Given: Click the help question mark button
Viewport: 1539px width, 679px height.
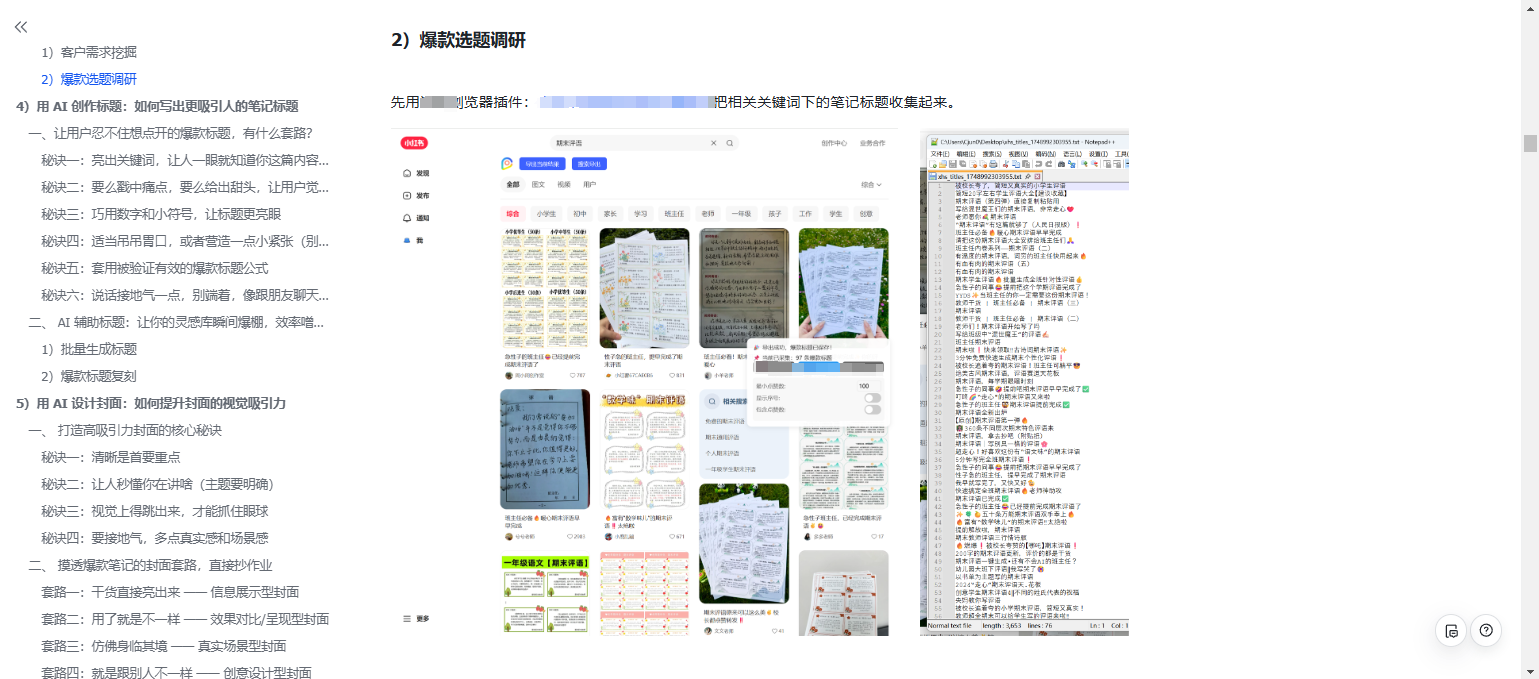Looking at the screenshot, I should [1486, 630].
